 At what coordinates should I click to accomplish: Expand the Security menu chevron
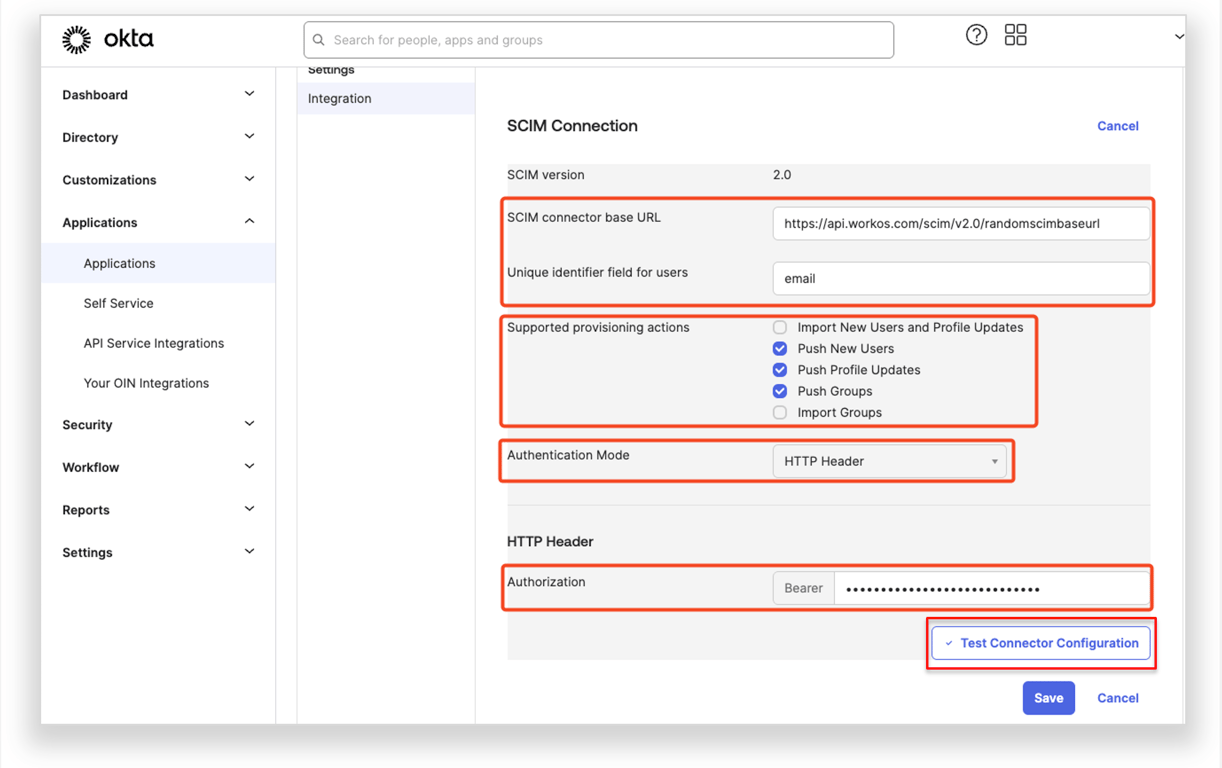(x=249, y=424)
